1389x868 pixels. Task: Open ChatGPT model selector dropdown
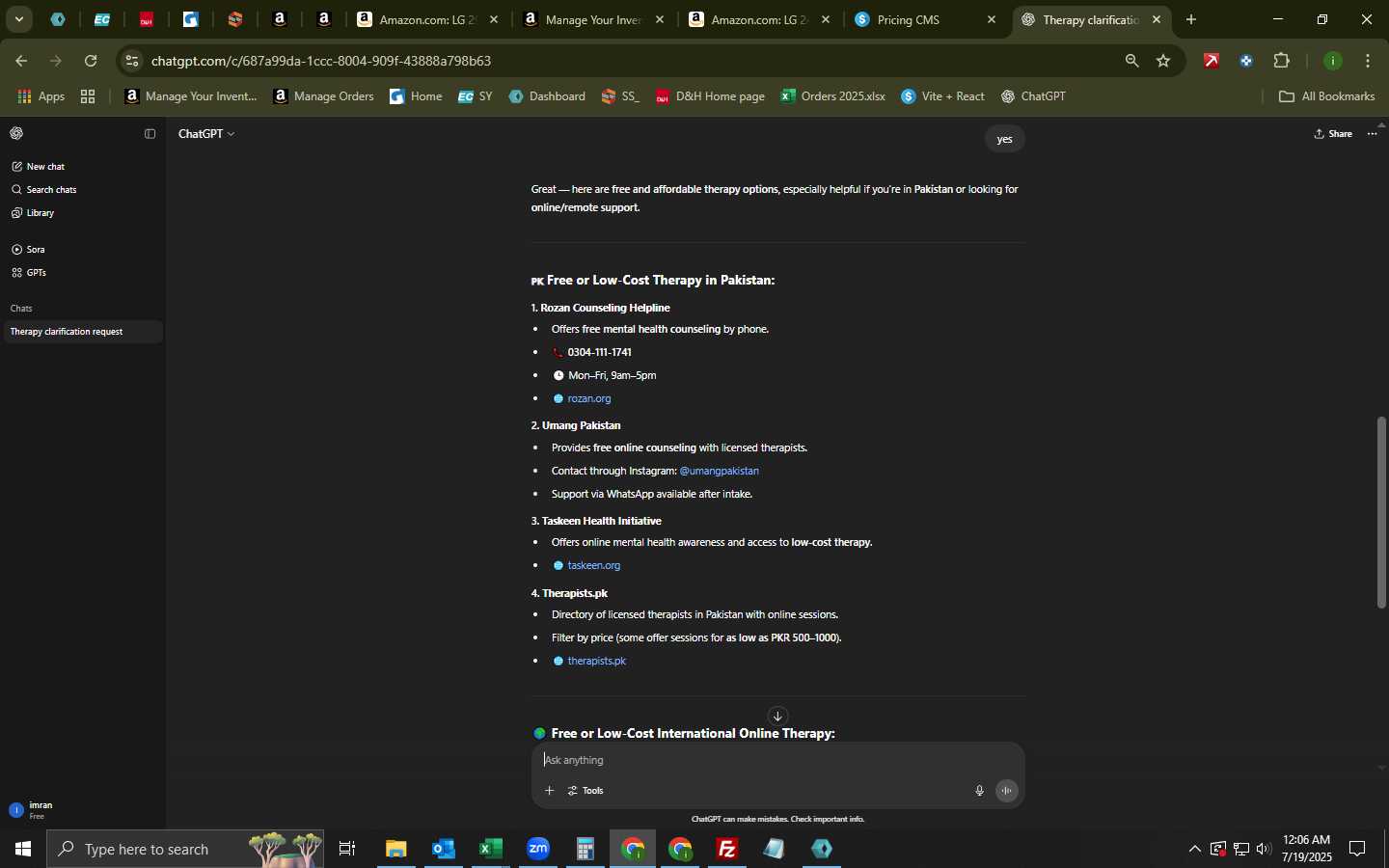[x=206, y=134]
